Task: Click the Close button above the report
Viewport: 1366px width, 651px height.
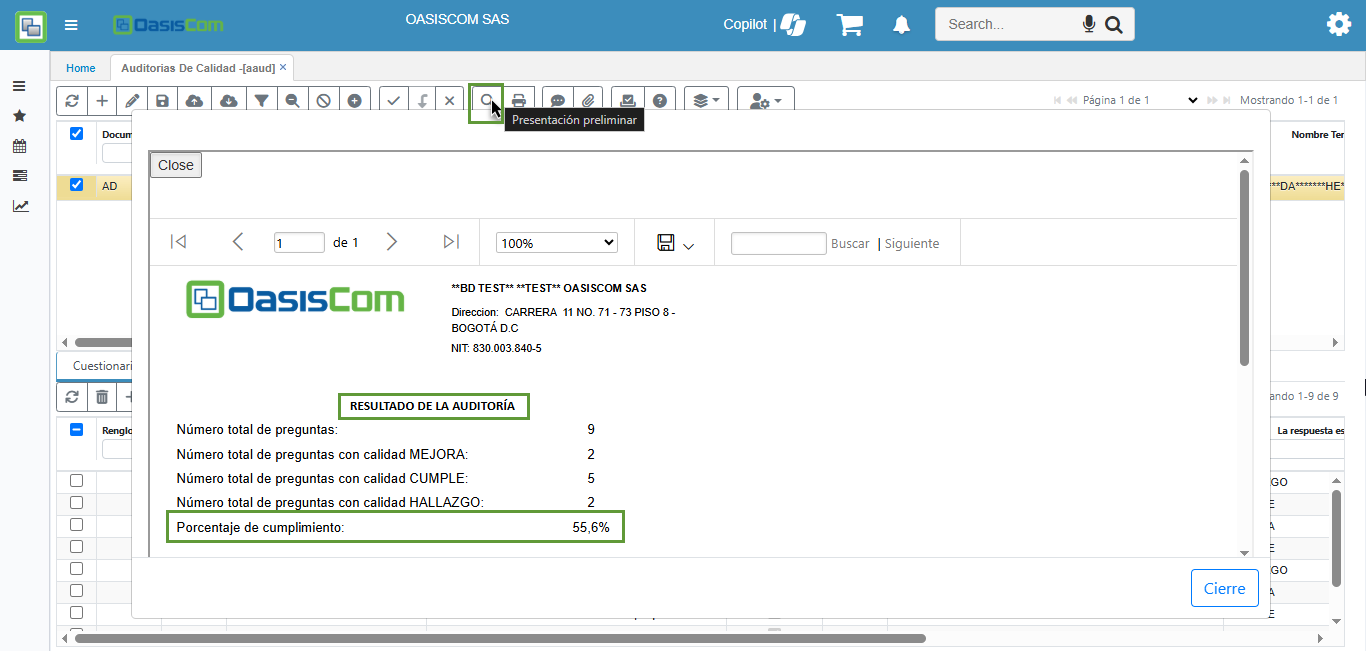Action: 176,165
